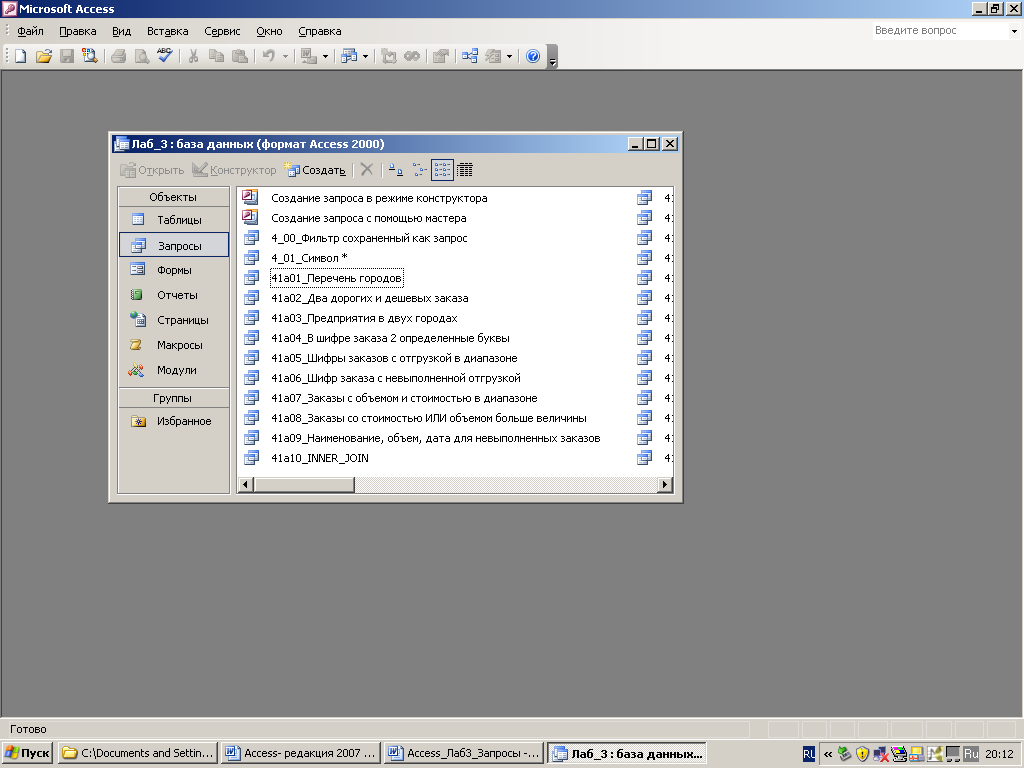Click the New database toolbar icon
1024x768 pixels.
pyautogui.click(x=20, y=56)
